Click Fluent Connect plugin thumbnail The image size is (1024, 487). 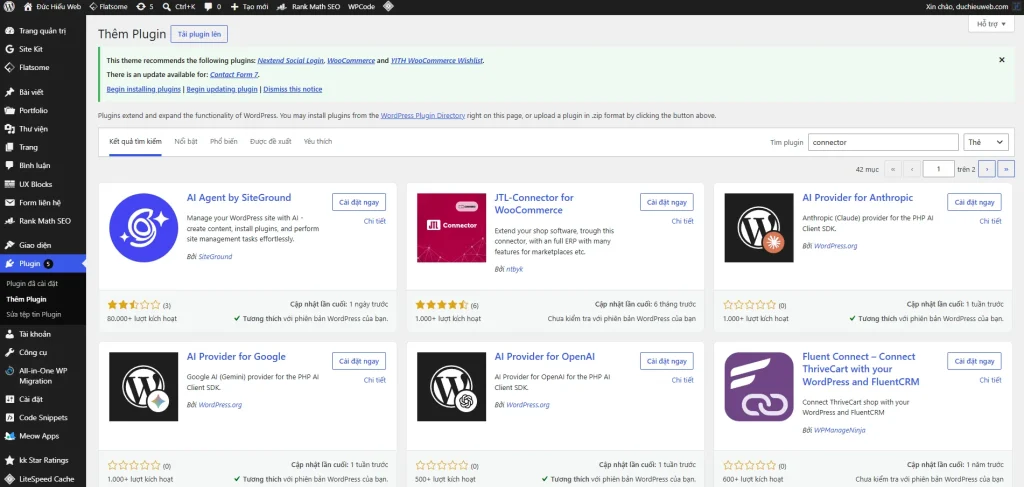tap(760, 387)
